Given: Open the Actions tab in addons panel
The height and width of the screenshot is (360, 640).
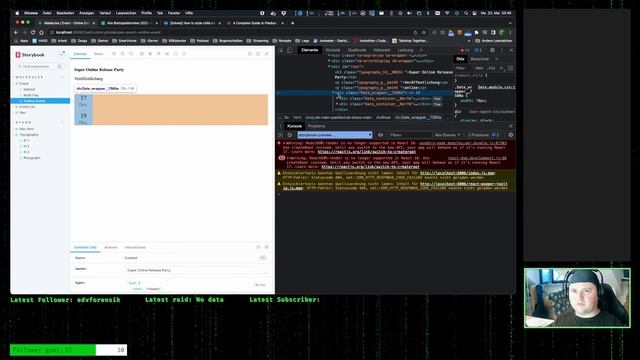Looking at the screenshot, I should (x=111, y=247).
